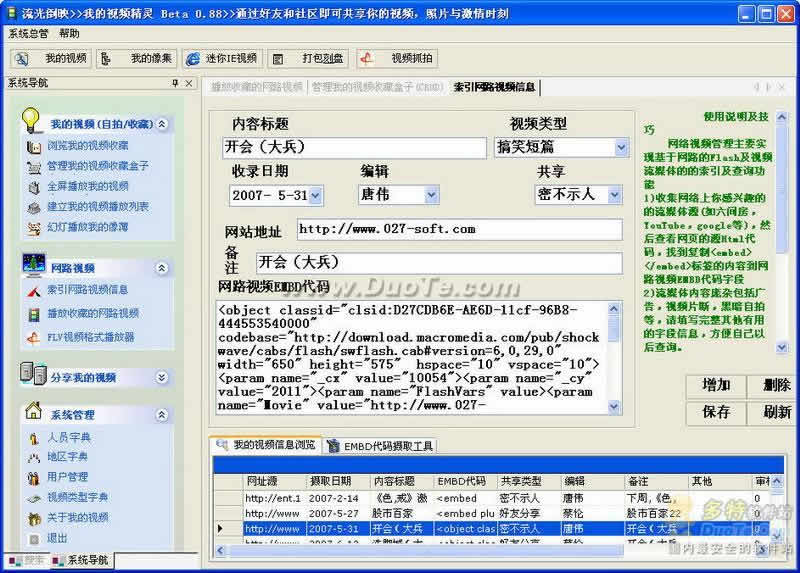
Task: Click the house icon of 系统管理 group
Action: 34,410
